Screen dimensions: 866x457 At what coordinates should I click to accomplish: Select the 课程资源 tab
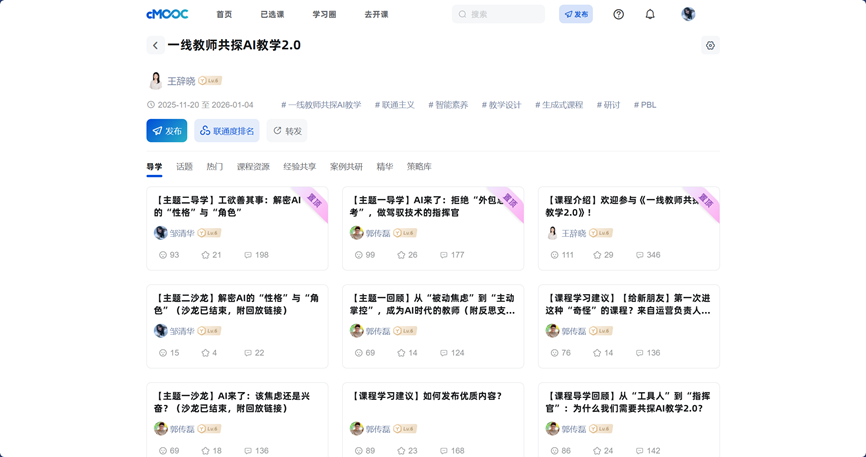[x=253, y=167]
